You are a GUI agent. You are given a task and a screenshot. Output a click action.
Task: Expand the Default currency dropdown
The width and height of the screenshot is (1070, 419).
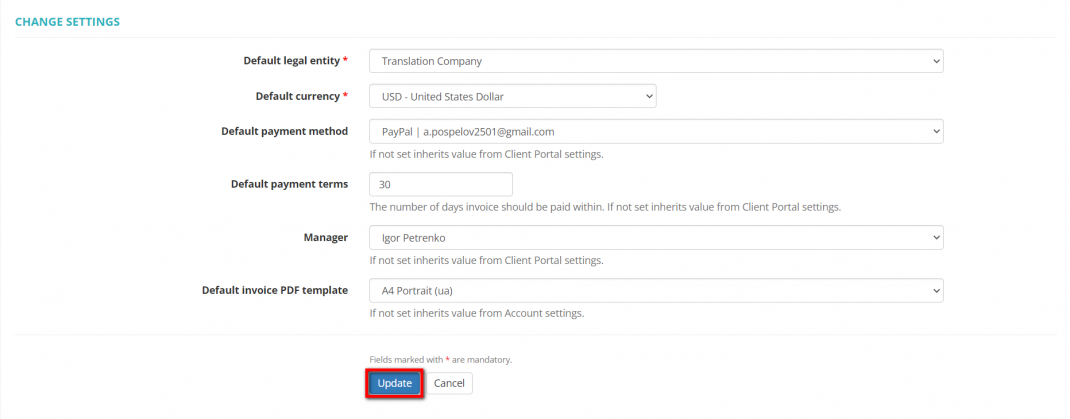(x=512, y=96)
